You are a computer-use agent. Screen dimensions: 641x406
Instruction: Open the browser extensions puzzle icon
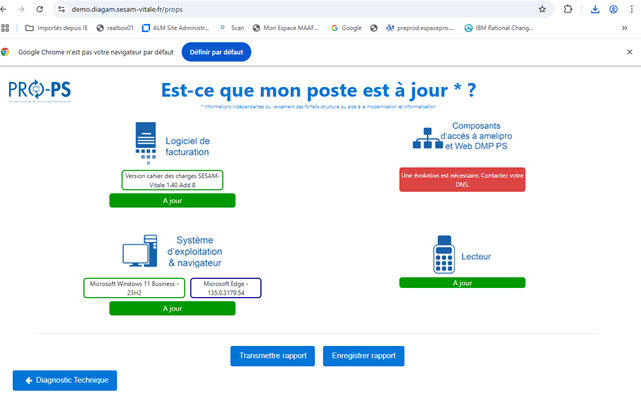click(568, 9)
